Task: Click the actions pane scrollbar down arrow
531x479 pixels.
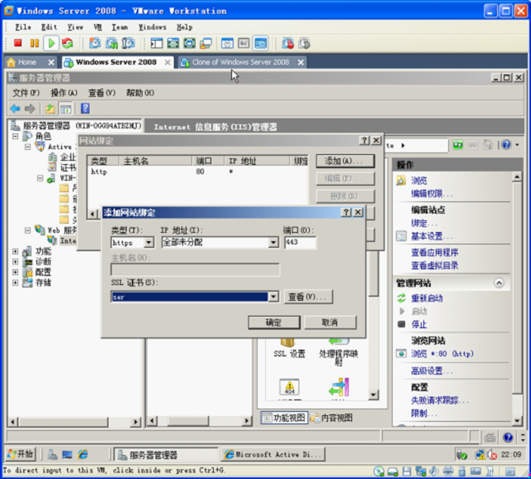Action: click(x=517, y=421)
